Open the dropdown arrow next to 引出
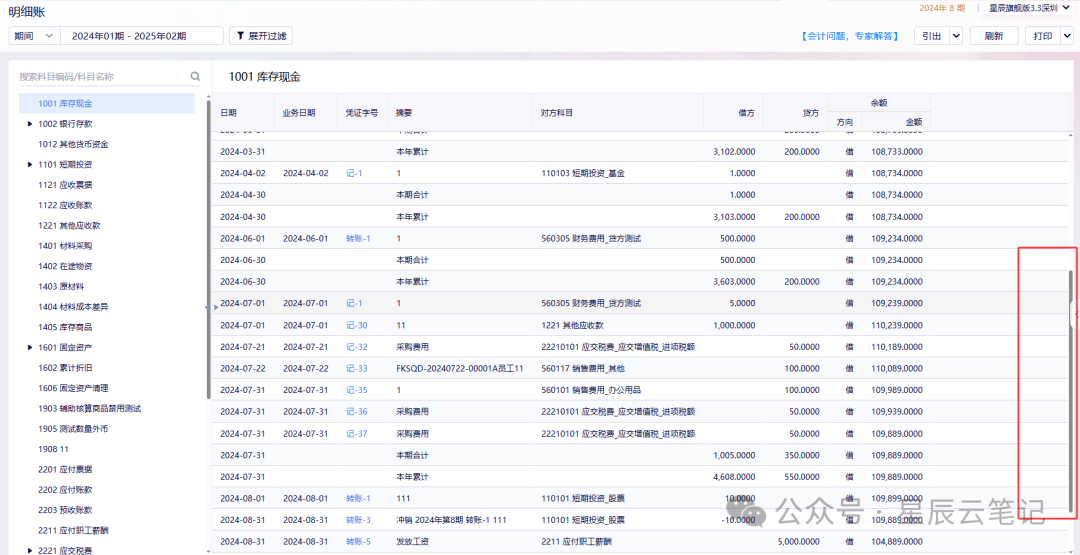 pos(956,36)
